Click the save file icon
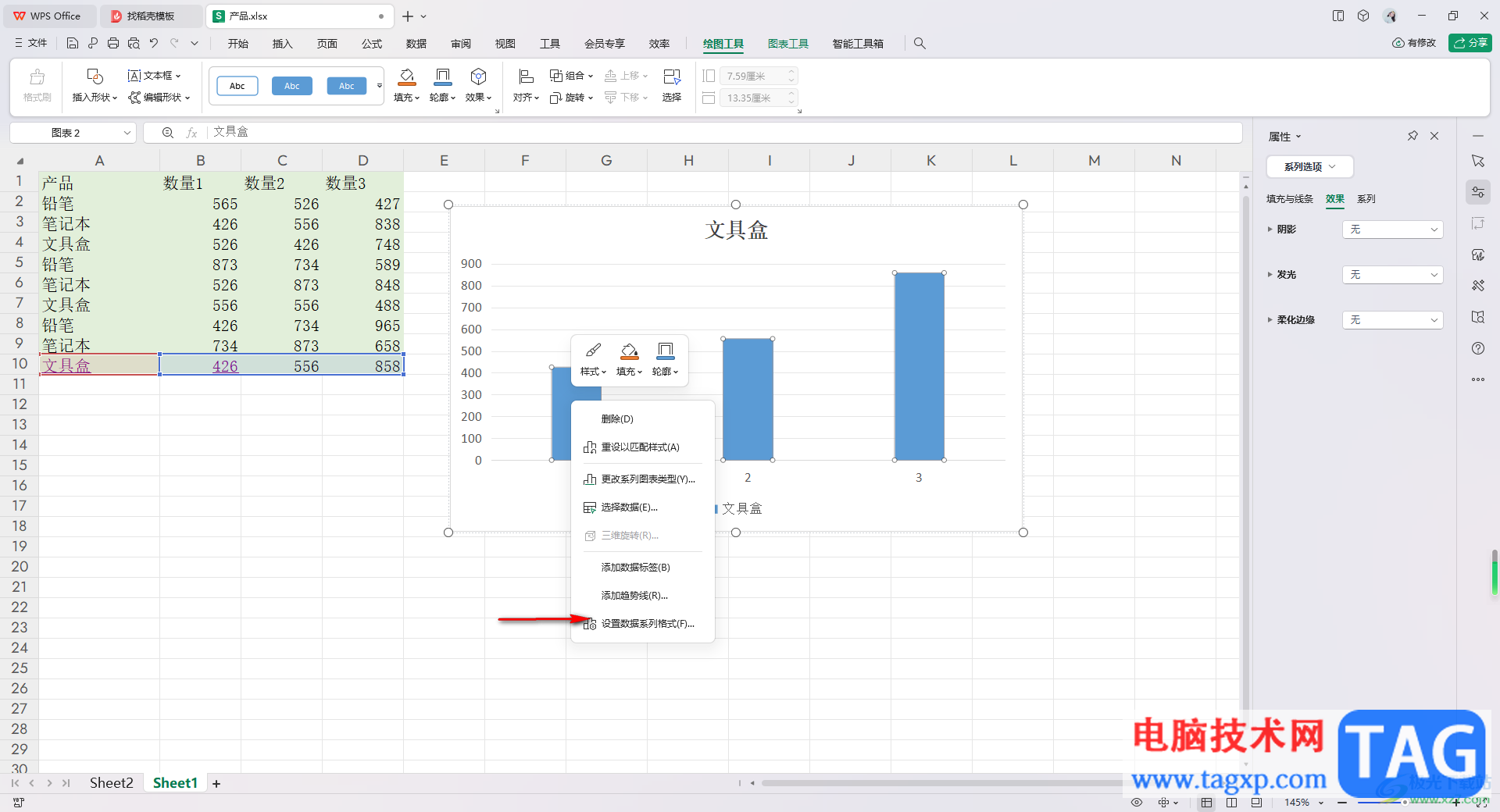This screenshot has height=812, width=1500. tap(73, 44)
